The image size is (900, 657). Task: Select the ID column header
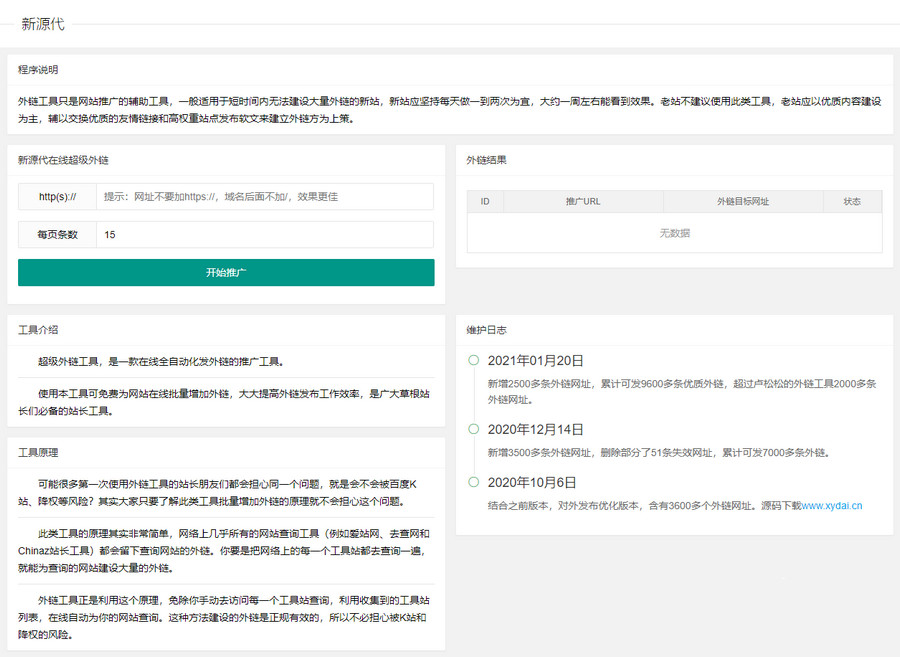484,201
